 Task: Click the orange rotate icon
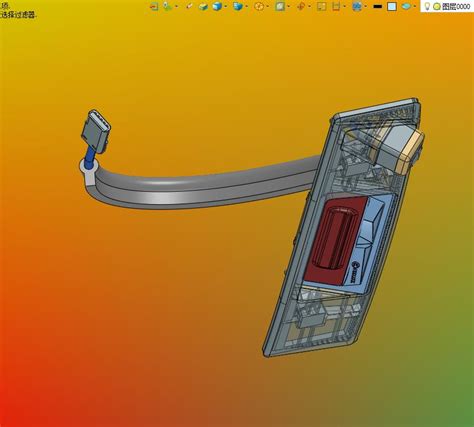(301, 6)
